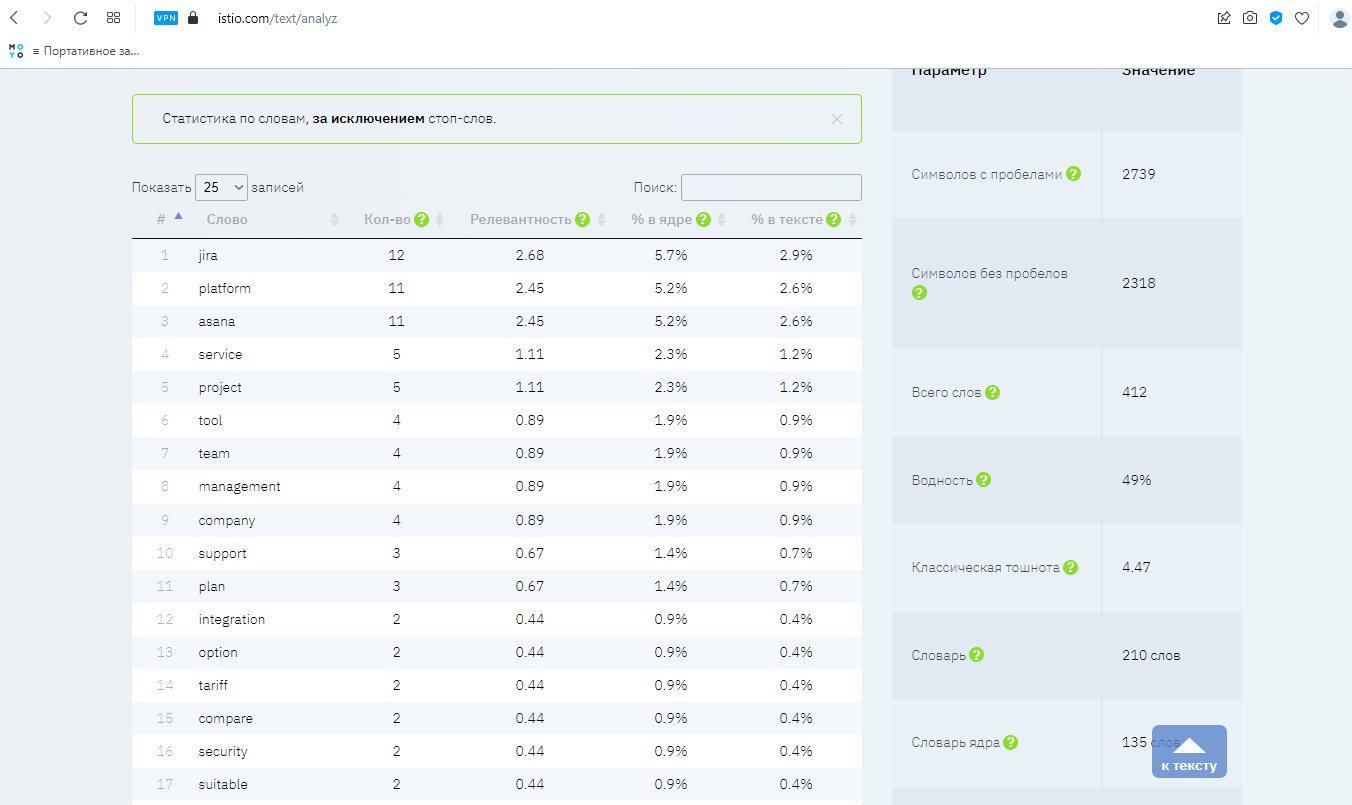Image resolution: width=1352 pixels, height=805 pixels.
Task: Show help for Кол-во column
Action: coord(422,219)
